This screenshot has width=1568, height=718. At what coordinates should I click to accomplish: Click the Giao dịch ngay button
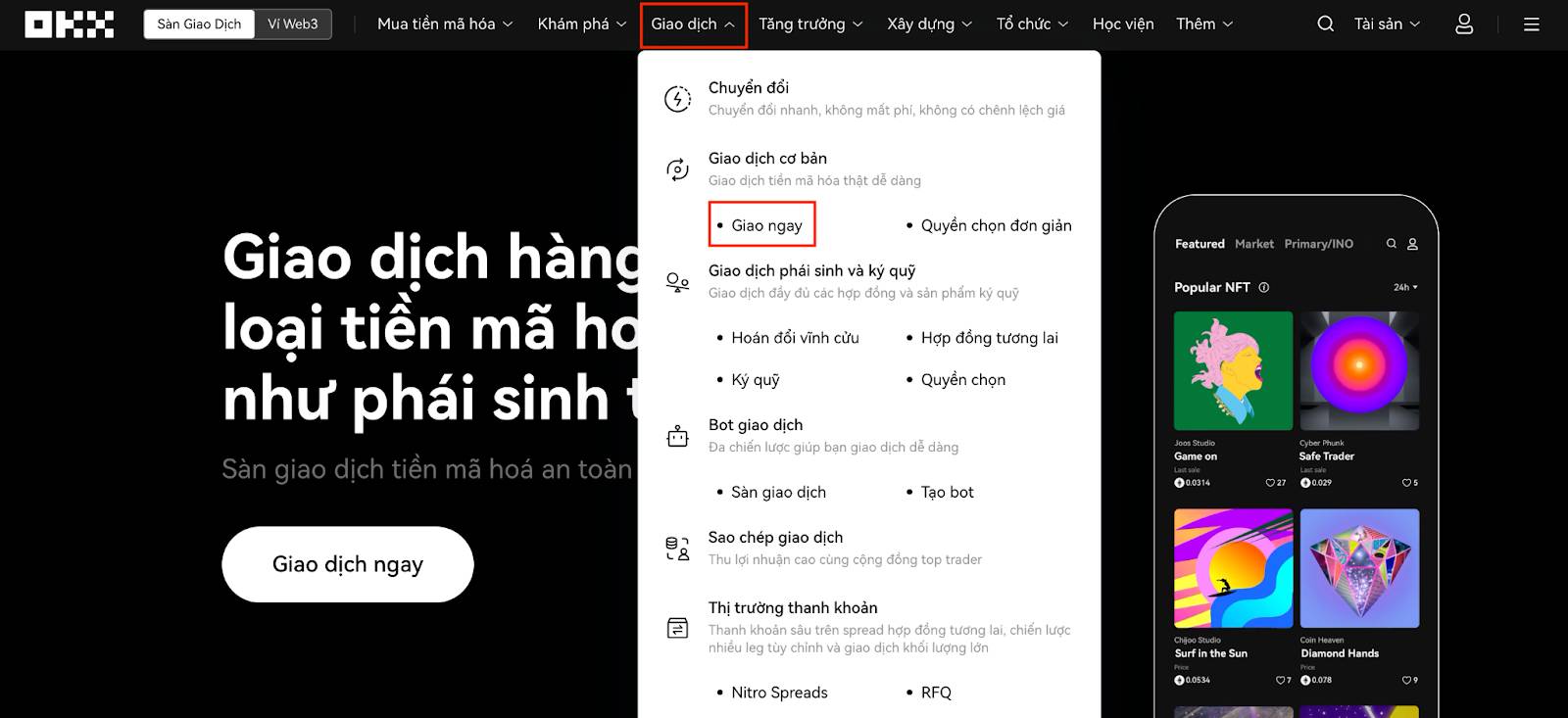click(348, 564)
